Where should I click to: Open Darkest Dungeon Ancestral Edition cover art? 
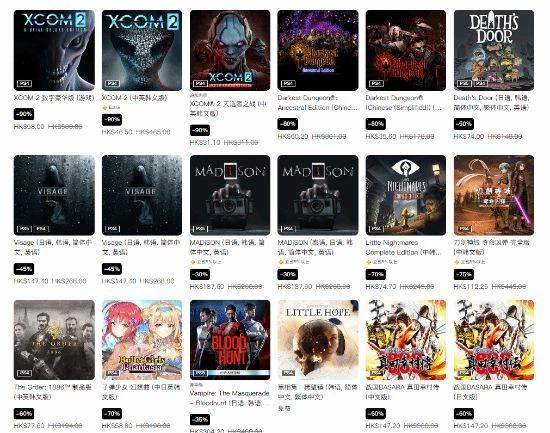(x=318, y=50)
